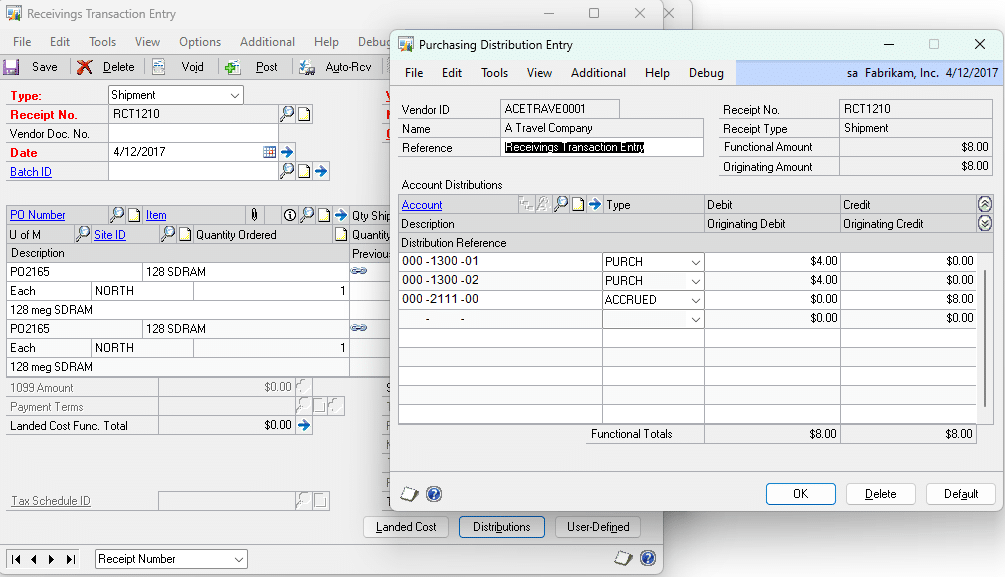Click the Reference input field
This screenshot has height=577, width=1005.
coord(600,147)
